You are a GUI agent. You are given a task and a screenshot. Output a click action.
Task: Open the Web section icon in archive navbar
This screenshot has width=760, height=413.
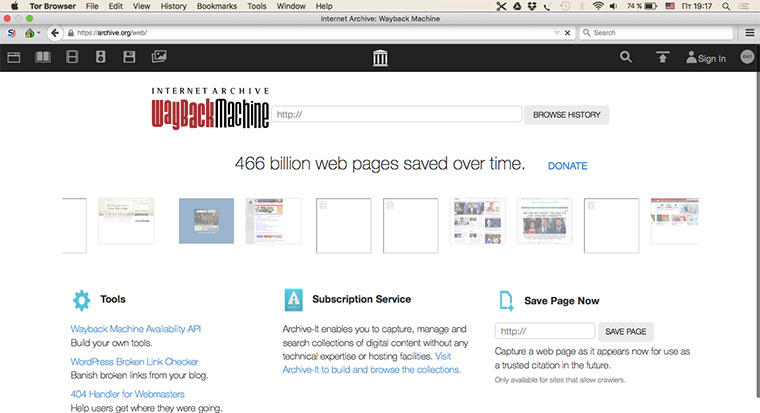click(14, 57)
